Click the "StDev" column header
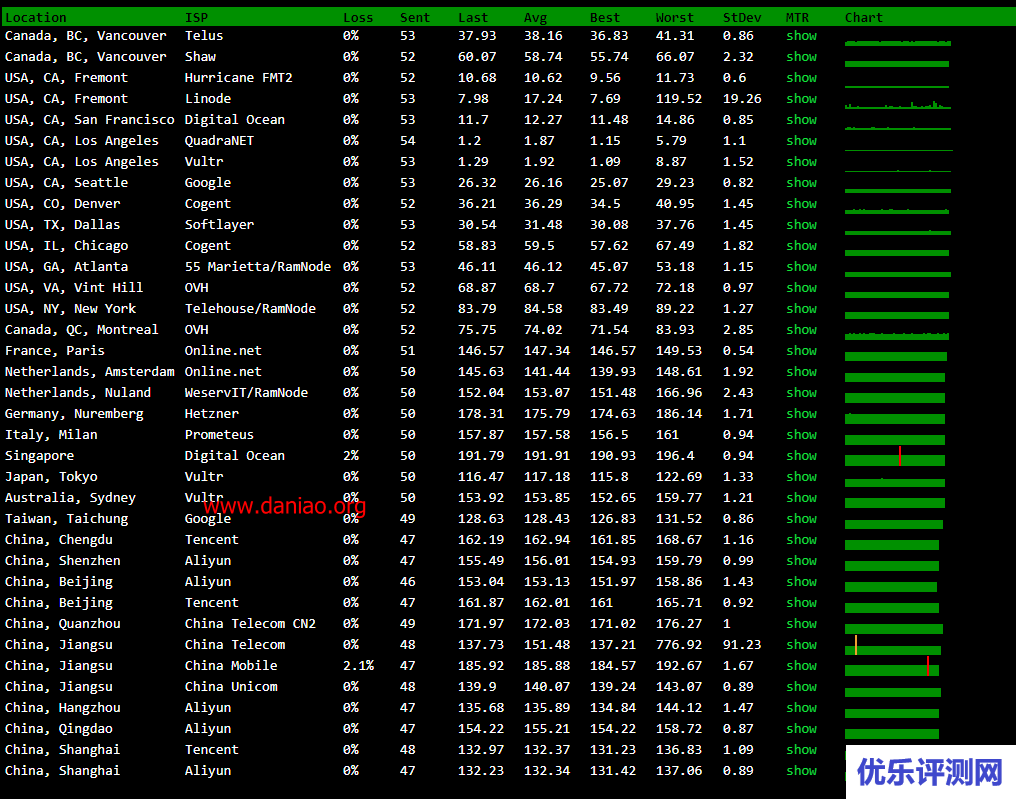The image size is (1016, 799). pyautogui.click(x=742, y=17)
